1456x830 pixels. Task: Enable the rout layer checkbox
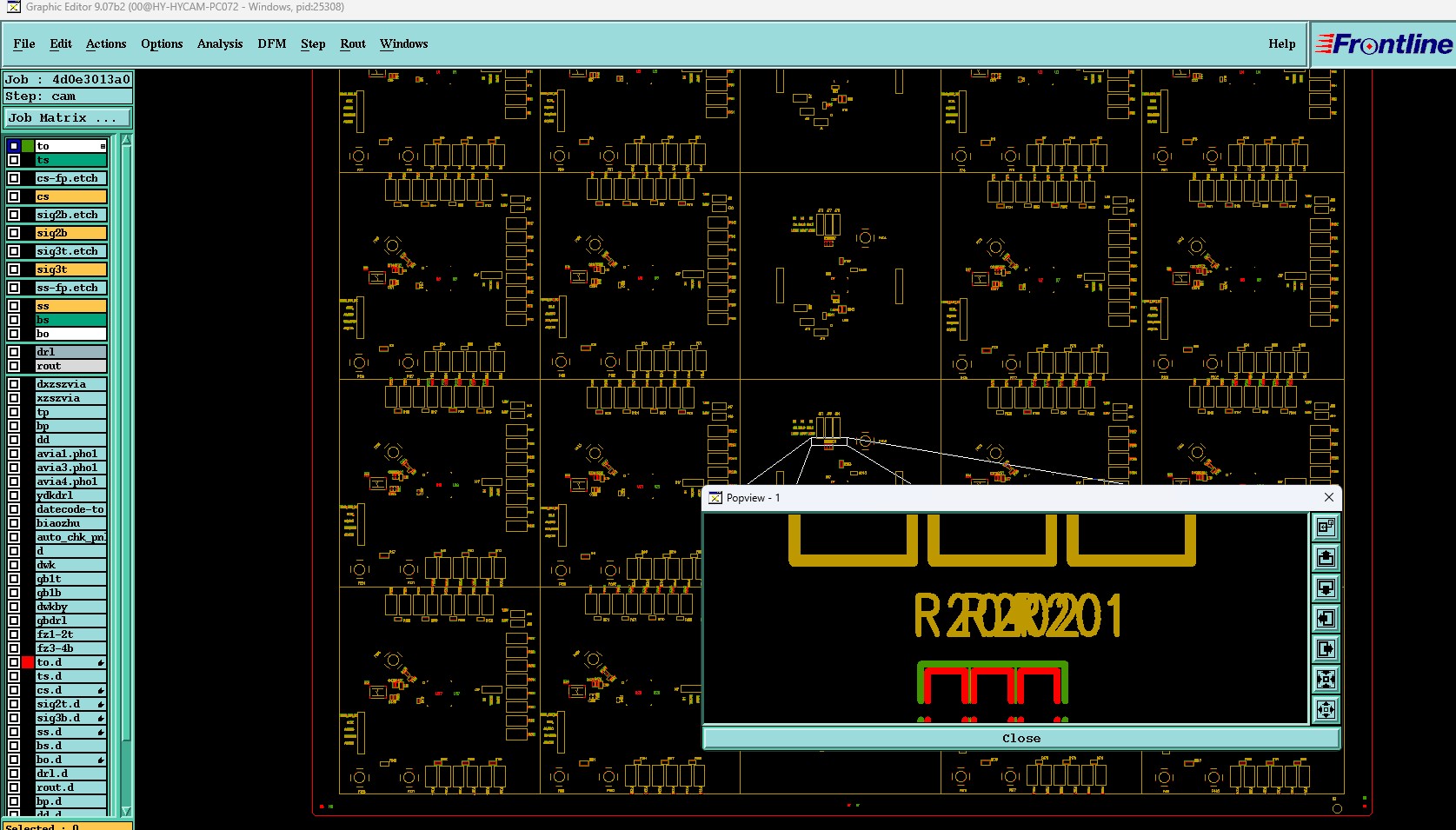tap(14, 366)
